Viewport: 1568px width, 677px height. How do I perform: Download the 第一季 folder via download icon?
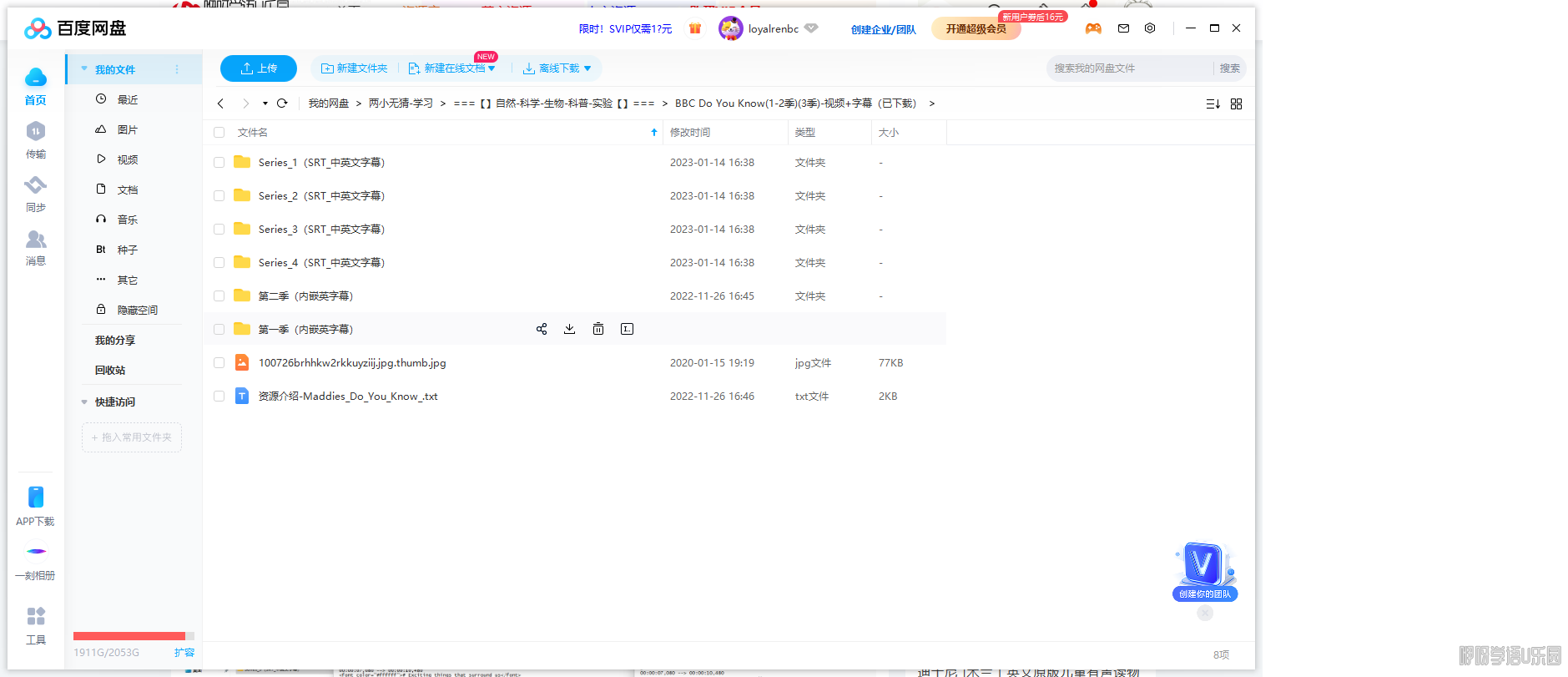(569, 329)
